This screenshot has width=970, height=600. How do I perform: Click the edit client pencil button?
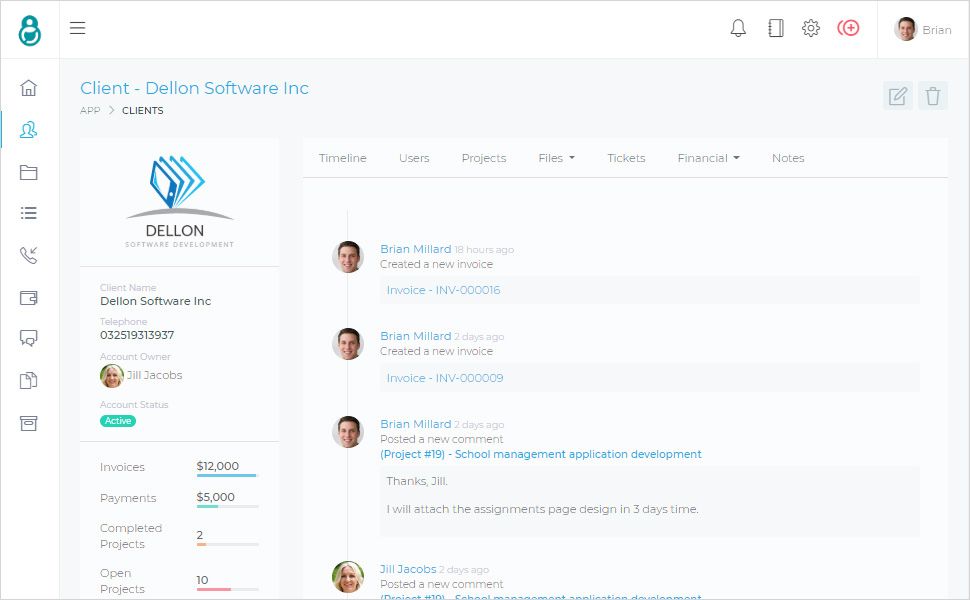pyautogui.click(x=898, y=96)
